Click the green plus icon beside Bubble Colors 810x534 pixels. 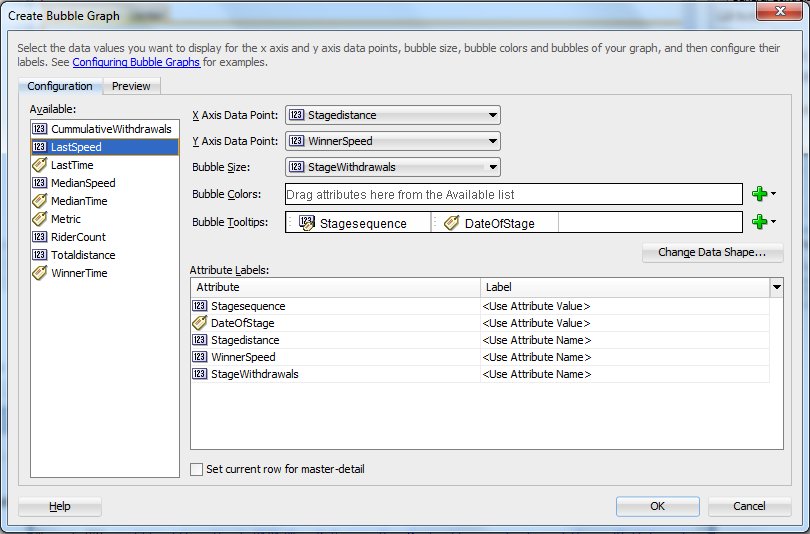(759, 194)
